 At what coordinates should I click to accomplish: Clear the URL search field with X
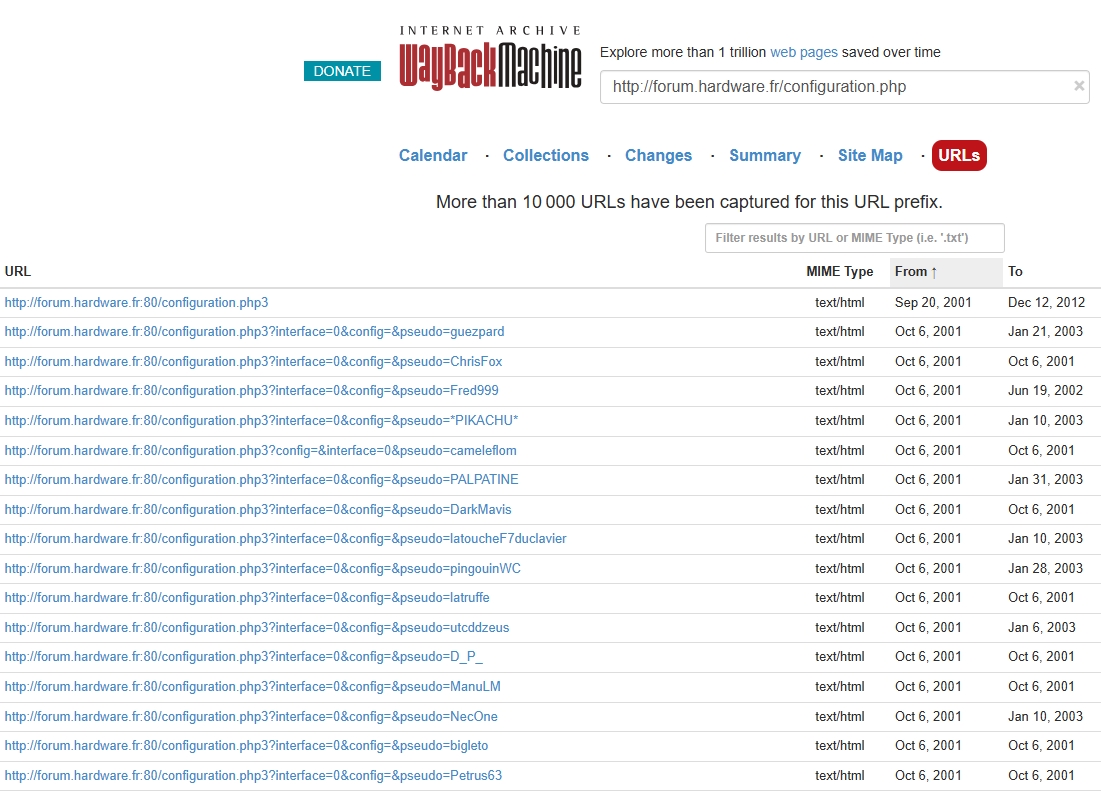point(1079,86)
